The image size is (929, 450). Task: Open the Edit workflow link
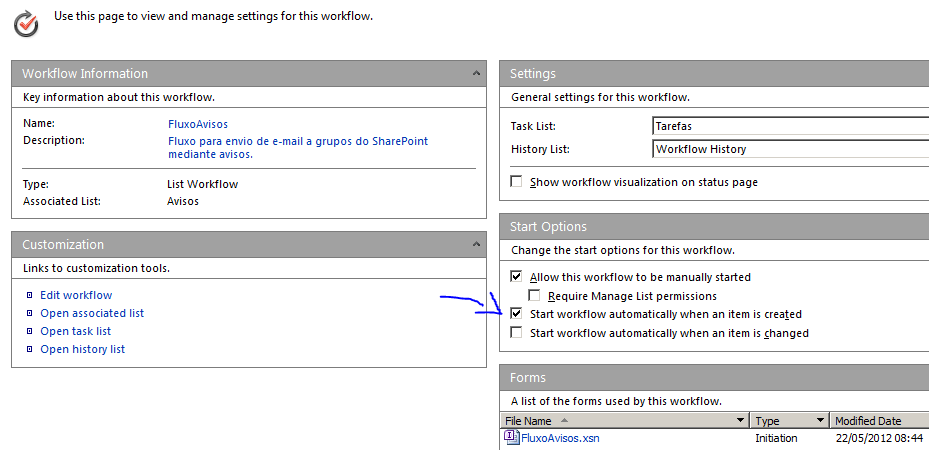[x=76, y=295]
